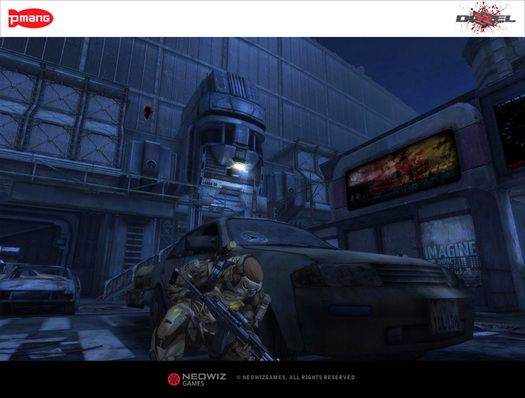525x398 pixels.
Task: Click the NEOWIZ GAMES wordmark
Action: point(204,379)
